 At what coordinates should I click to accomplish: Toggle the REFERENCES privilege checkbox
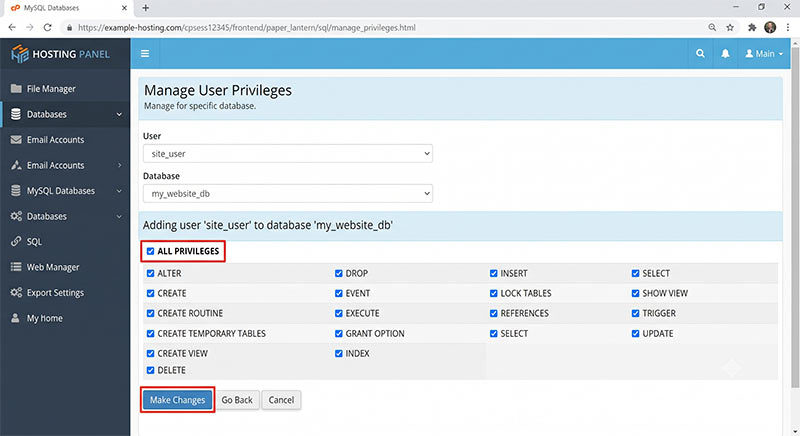tap(493, 313)
